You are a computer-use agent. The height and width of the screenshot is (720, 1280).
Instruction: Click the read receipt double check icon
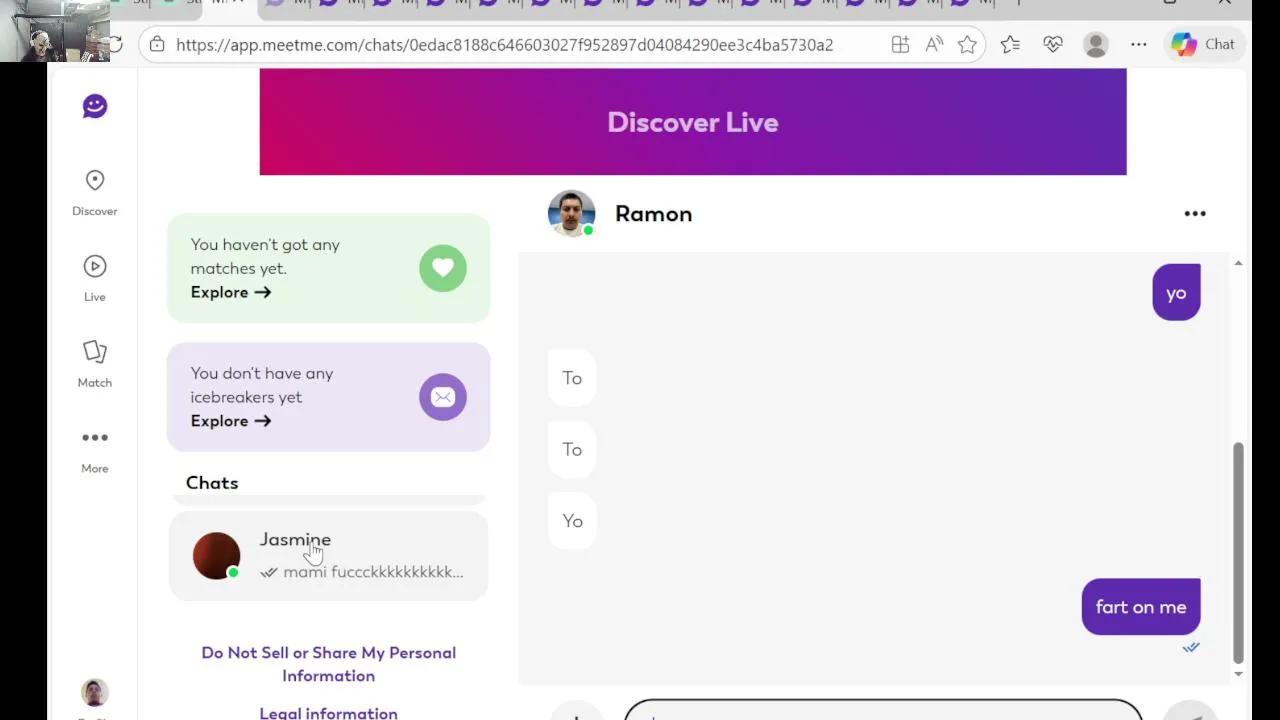coord(1191,648)
